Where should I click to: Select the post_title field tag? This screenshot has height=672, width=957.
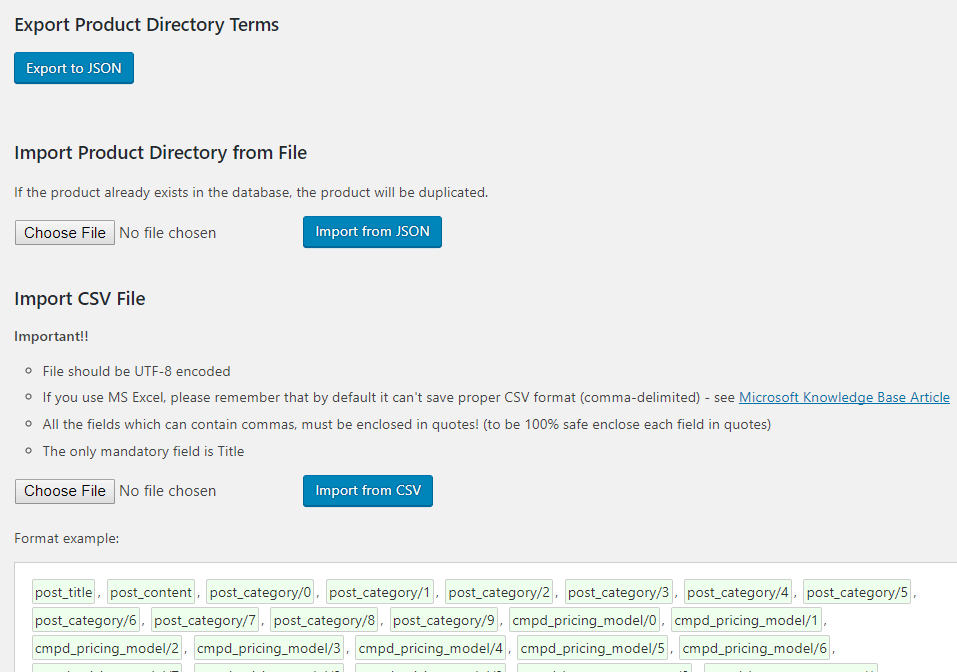(x=64, y=592)
